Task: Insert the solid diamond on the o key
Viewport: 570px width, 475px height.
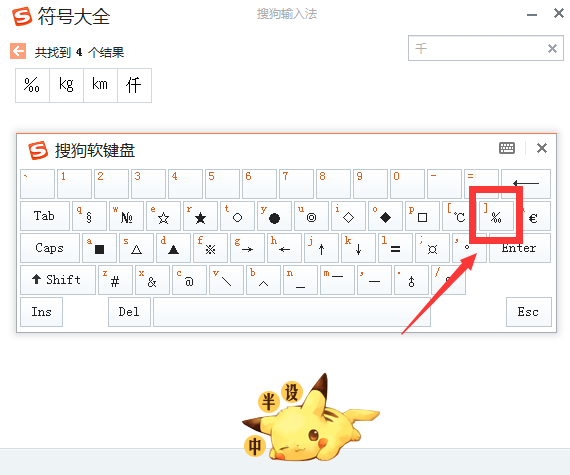Action: click(385, 216)
